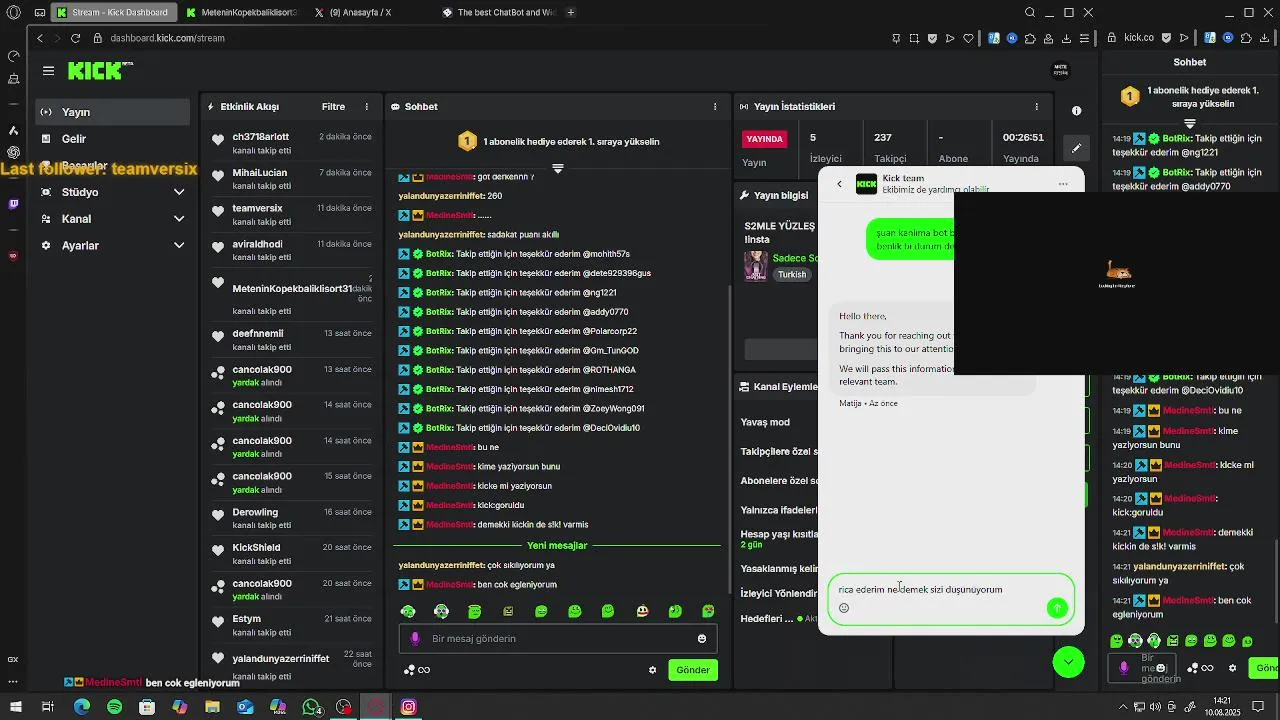Open the translate extension icon
Image resolution: width=1280 pixels, height=720 pixels.
(994, 38)
